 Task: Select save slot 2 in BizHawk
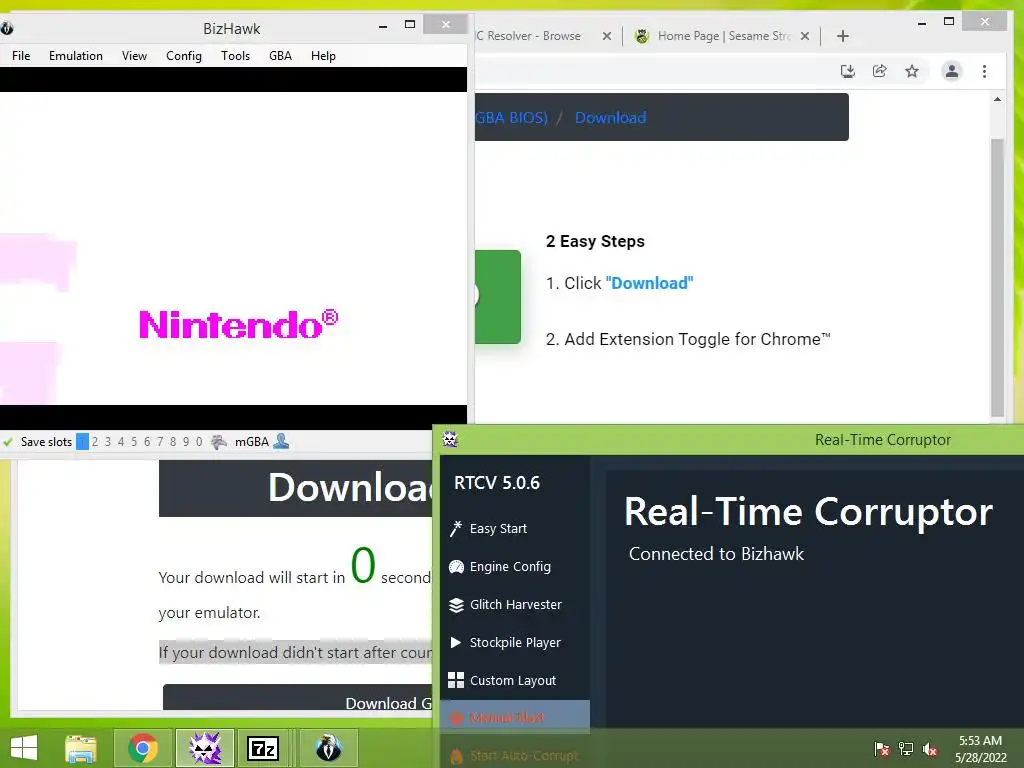click(x=95, y=441)
